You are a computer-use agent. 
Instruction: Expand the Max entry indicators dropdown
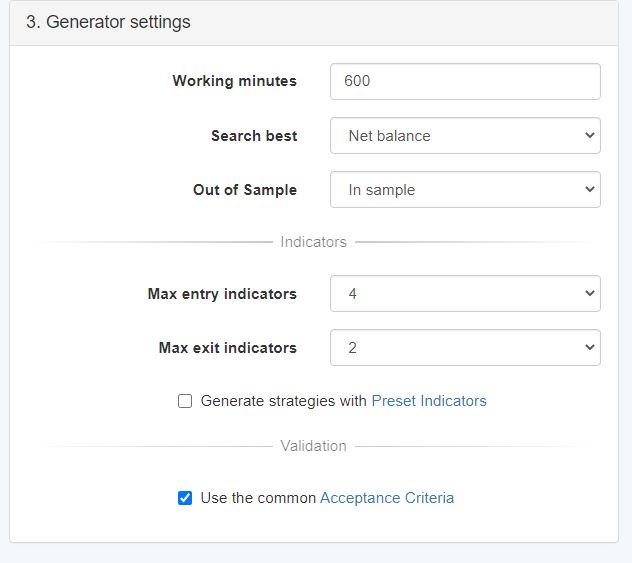[x=465, y=293]
